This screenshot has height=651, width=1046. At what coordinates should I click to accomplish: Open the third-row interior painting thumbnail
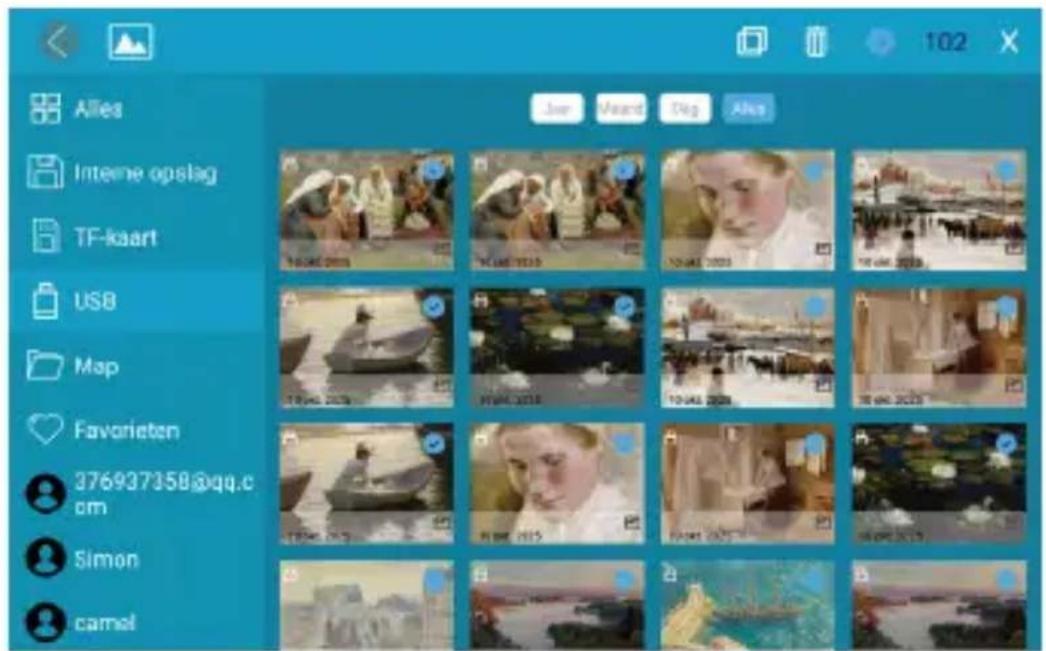click(748, 484)
